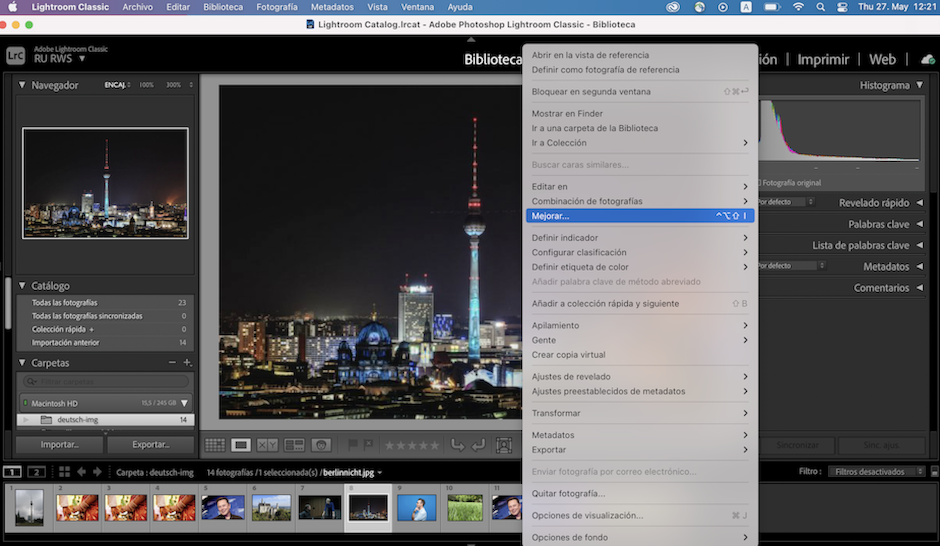The image size is (940, 546).
Task: Click the Importar... button
Action: pyautogui.click(x=59, y=444)
